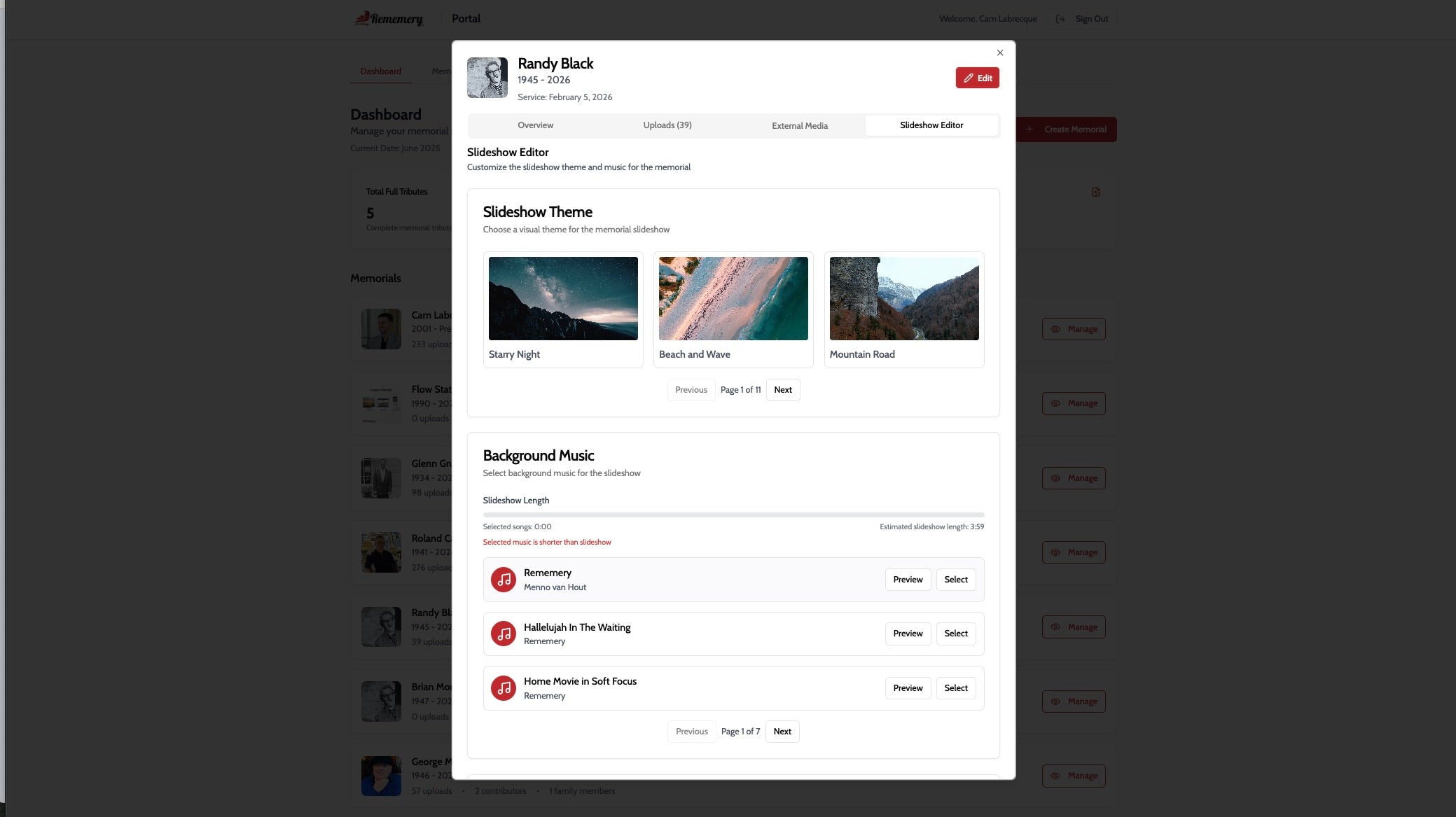Go to the External Media tab
Image resolution: width=1456 pixels, height=817 pixels.
[800, 126]
